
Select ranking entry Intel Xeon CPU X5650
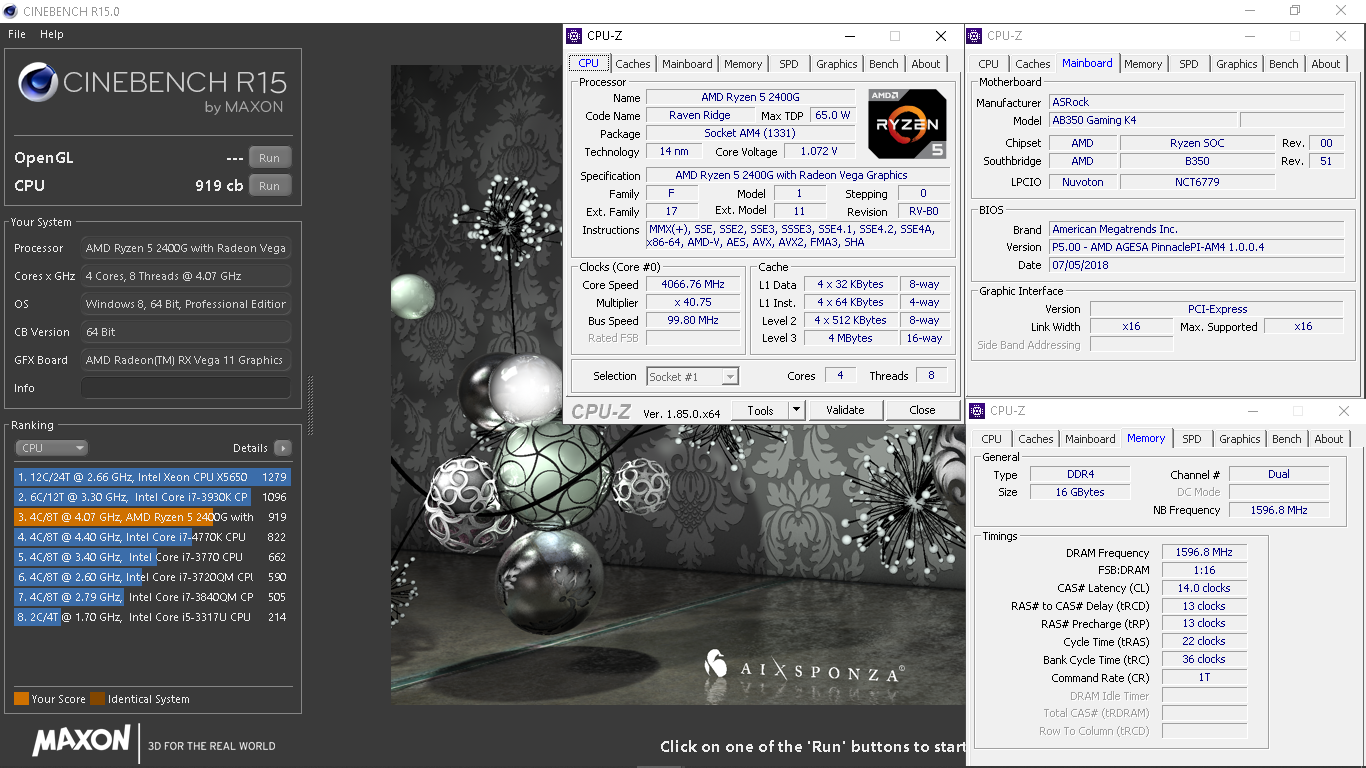(152, 477)
